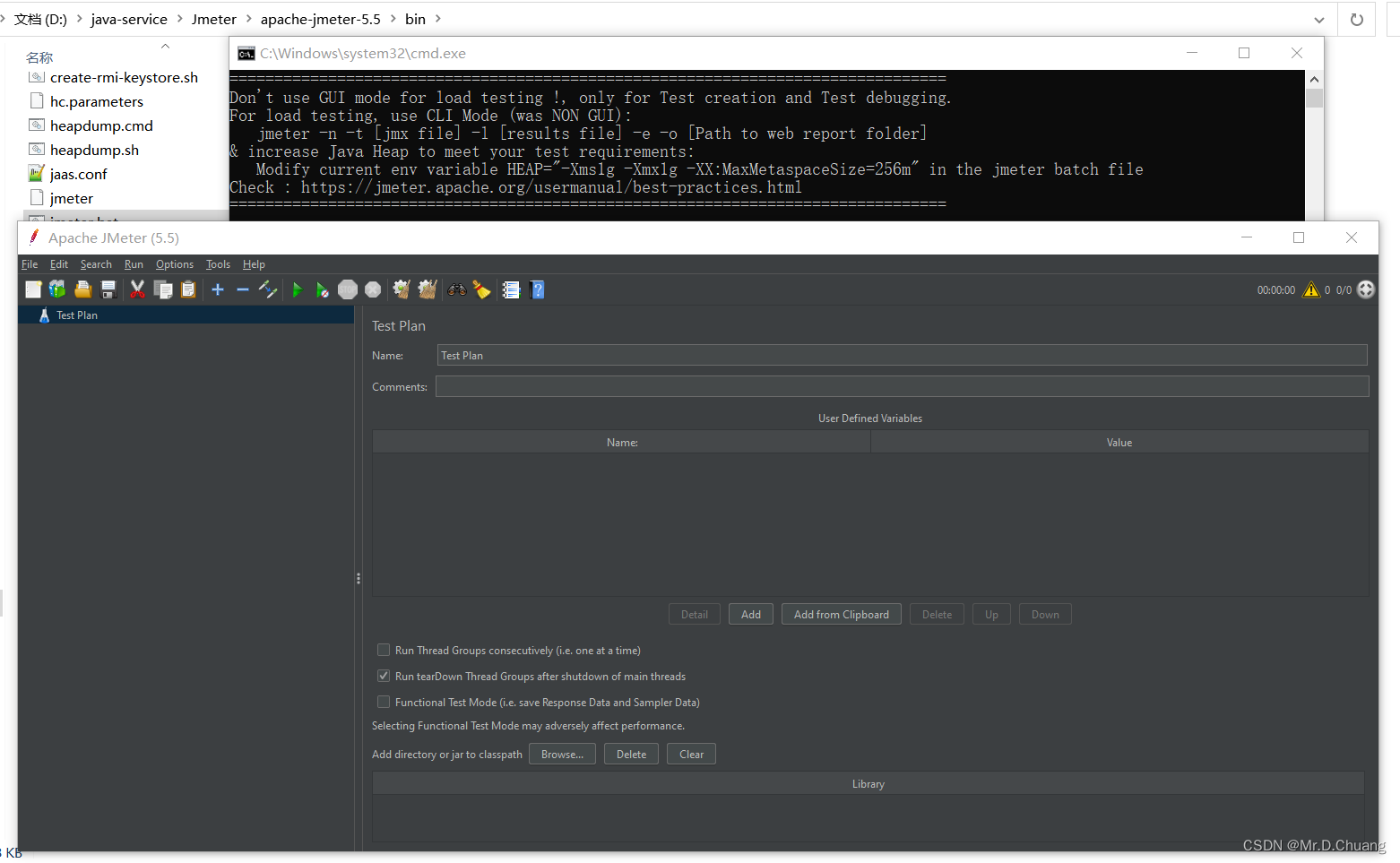Expand chevron after apache-jmeter-5.5 in path
This screenshot has height=863, width=1400.
coord(393,19)
